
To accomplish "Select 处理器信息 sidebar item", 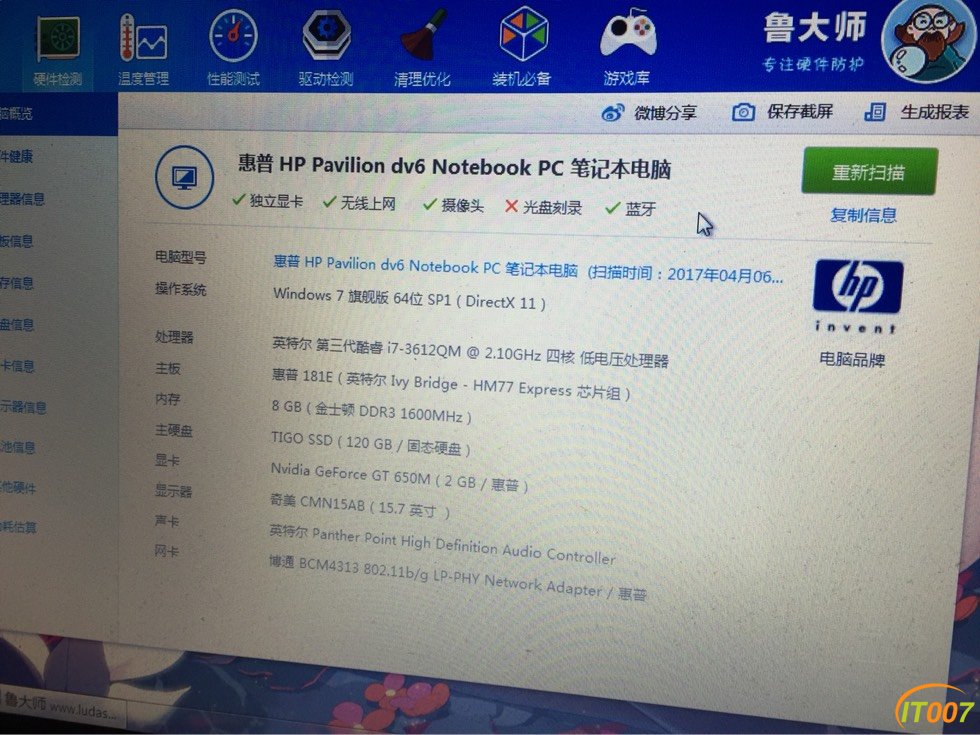I will point(22,199).
